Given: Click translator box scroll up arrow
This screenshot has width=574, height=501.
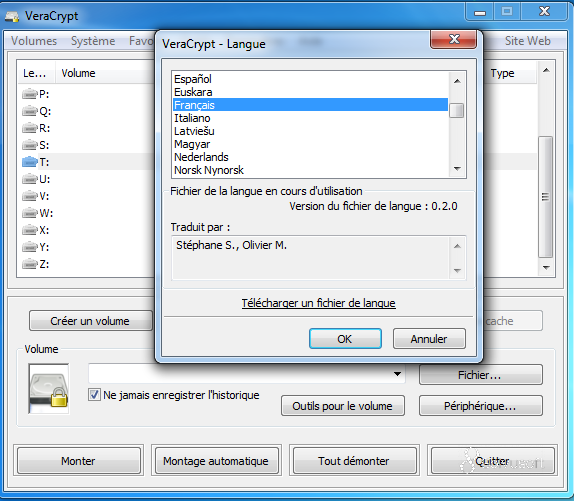Looking at the screenshot, I should (457, 246).
